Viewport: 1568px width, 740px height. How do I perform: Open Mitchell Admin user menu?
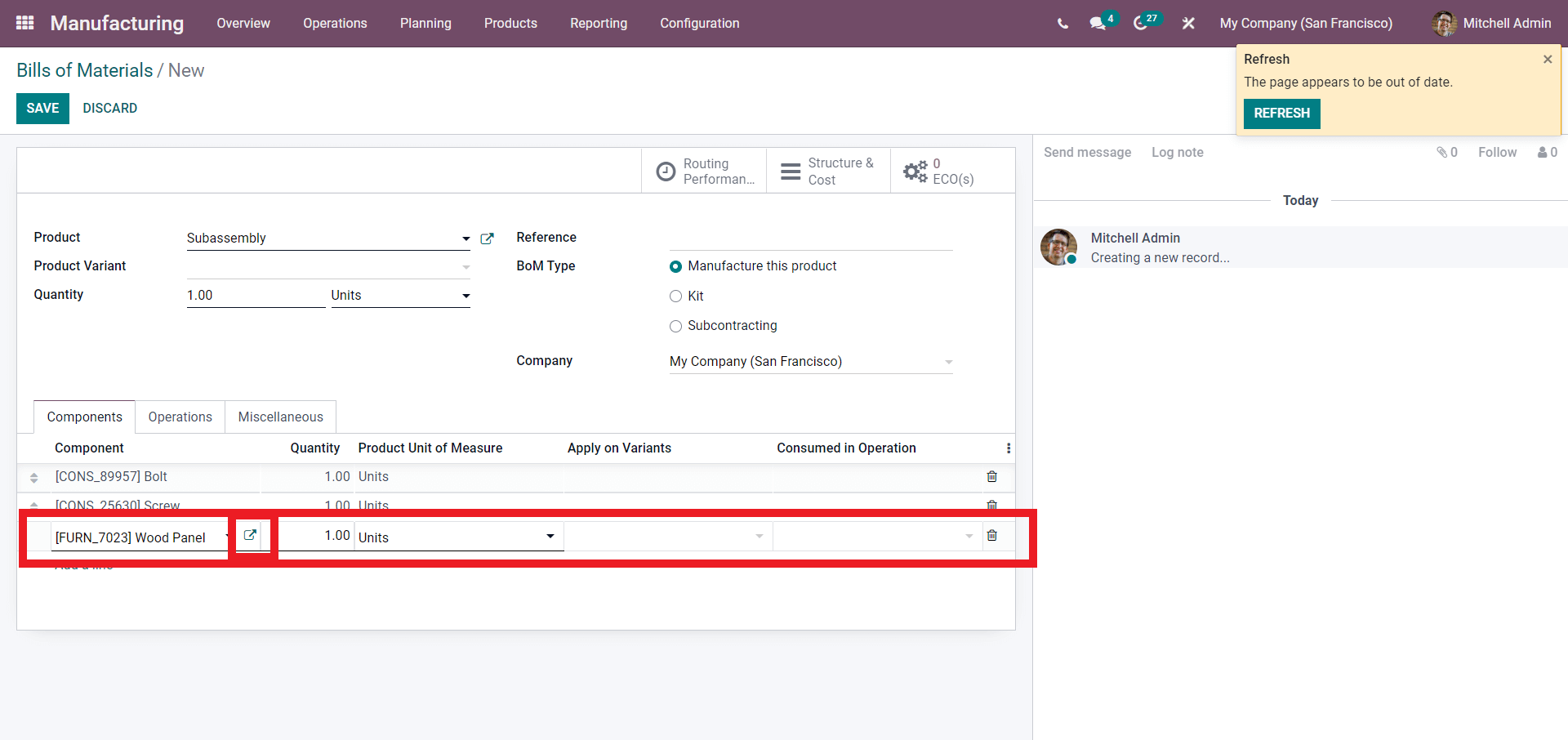point(1491,24)
